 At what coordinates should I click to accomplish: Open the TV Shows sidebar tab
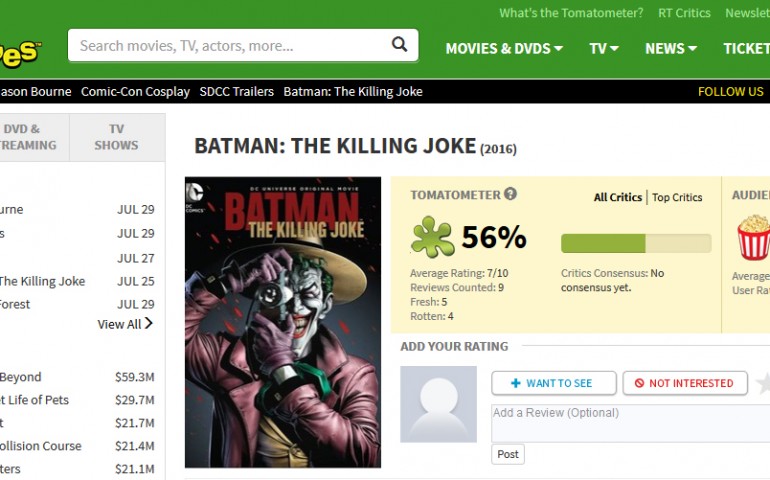[x=117, y=137]
